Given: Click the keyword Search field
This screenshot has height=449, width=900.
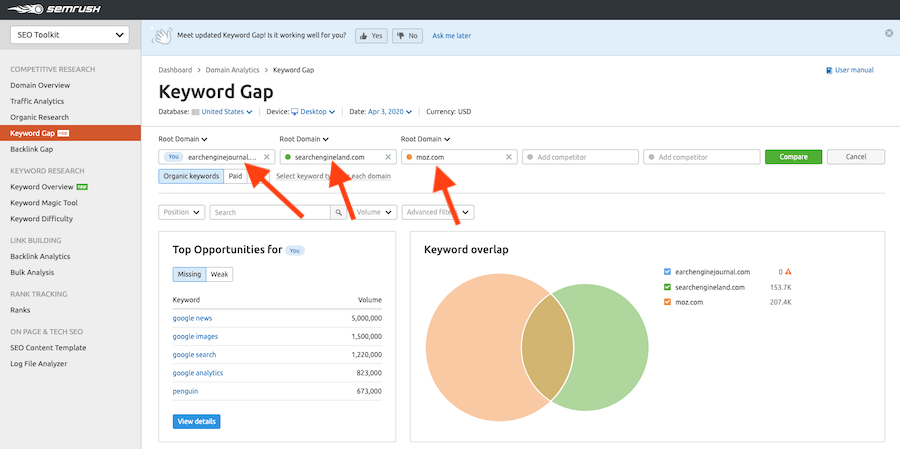Looking at the screenshot, I should pyautogui.click(x=270, y=212).
